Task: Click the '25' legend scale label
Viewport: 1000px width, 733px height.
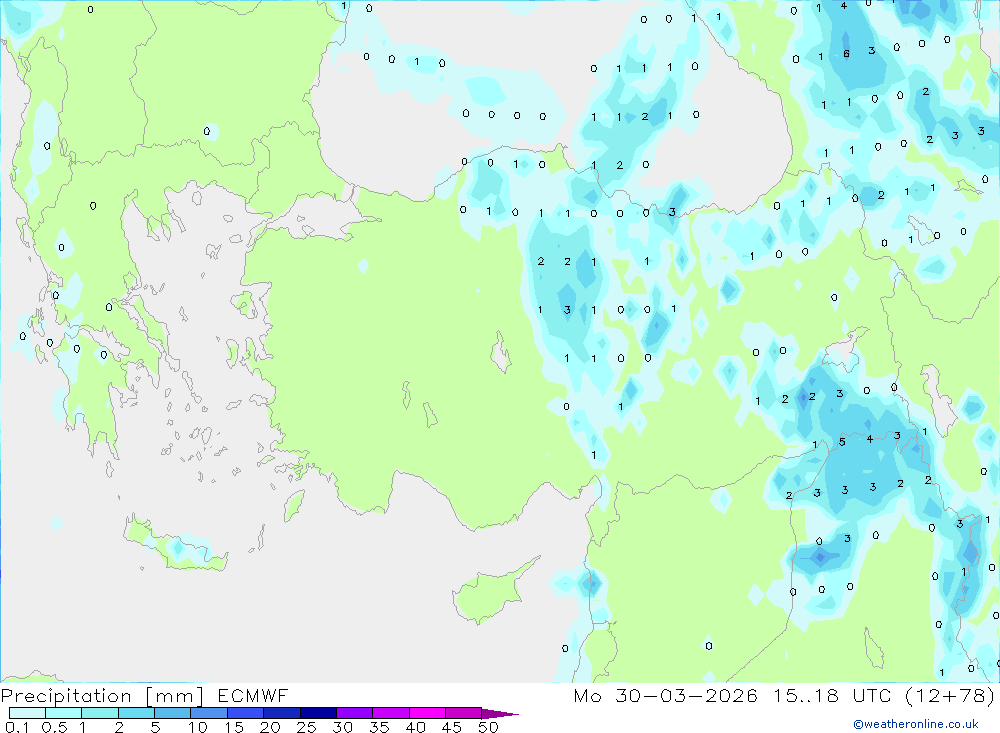Action: [x=307, y=727]
